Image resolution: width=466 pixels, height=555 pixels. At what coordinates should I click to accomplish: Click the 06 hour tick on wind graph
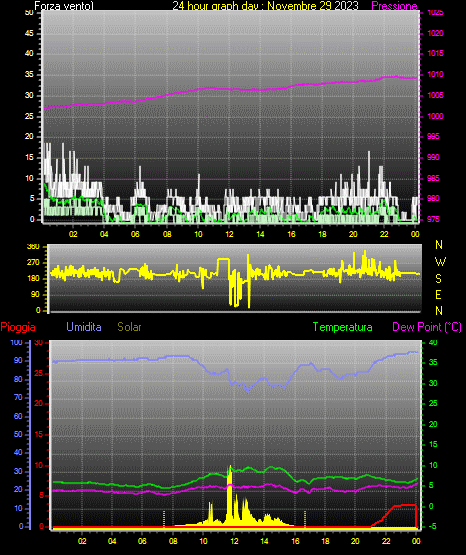coord(135,234)
